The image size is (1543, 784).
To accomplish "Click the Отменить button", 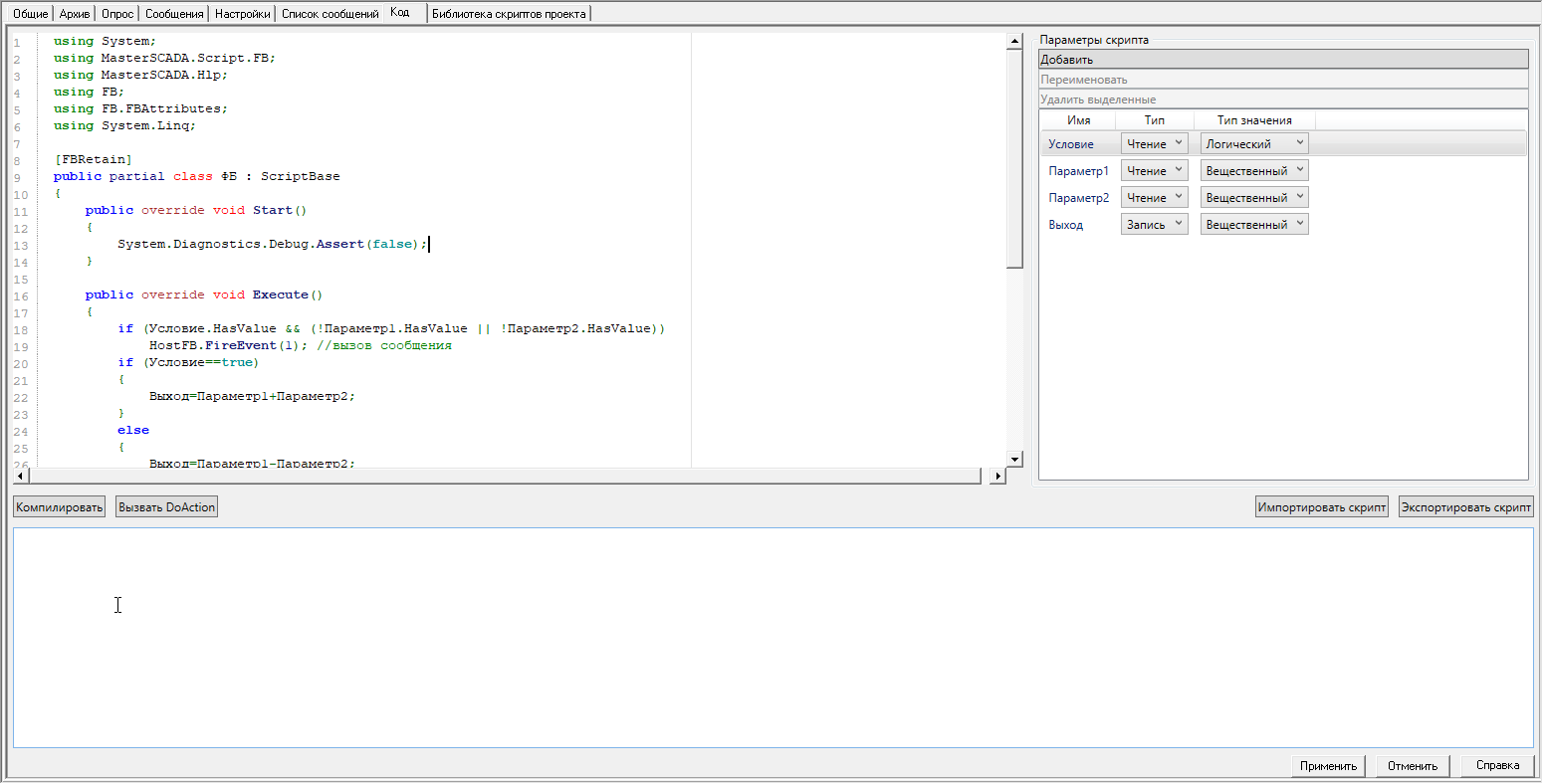I will point(1413,765).
